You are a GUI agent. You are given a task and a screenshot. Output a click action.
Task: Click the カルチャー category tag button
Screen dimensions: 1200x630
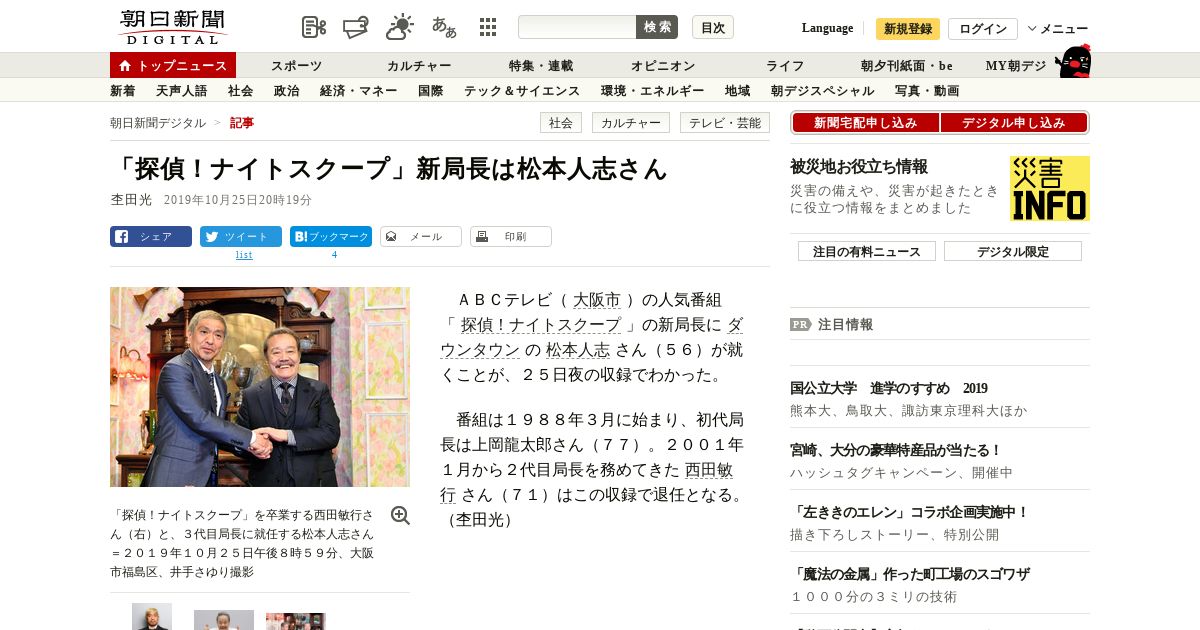(x=631, y=123)
